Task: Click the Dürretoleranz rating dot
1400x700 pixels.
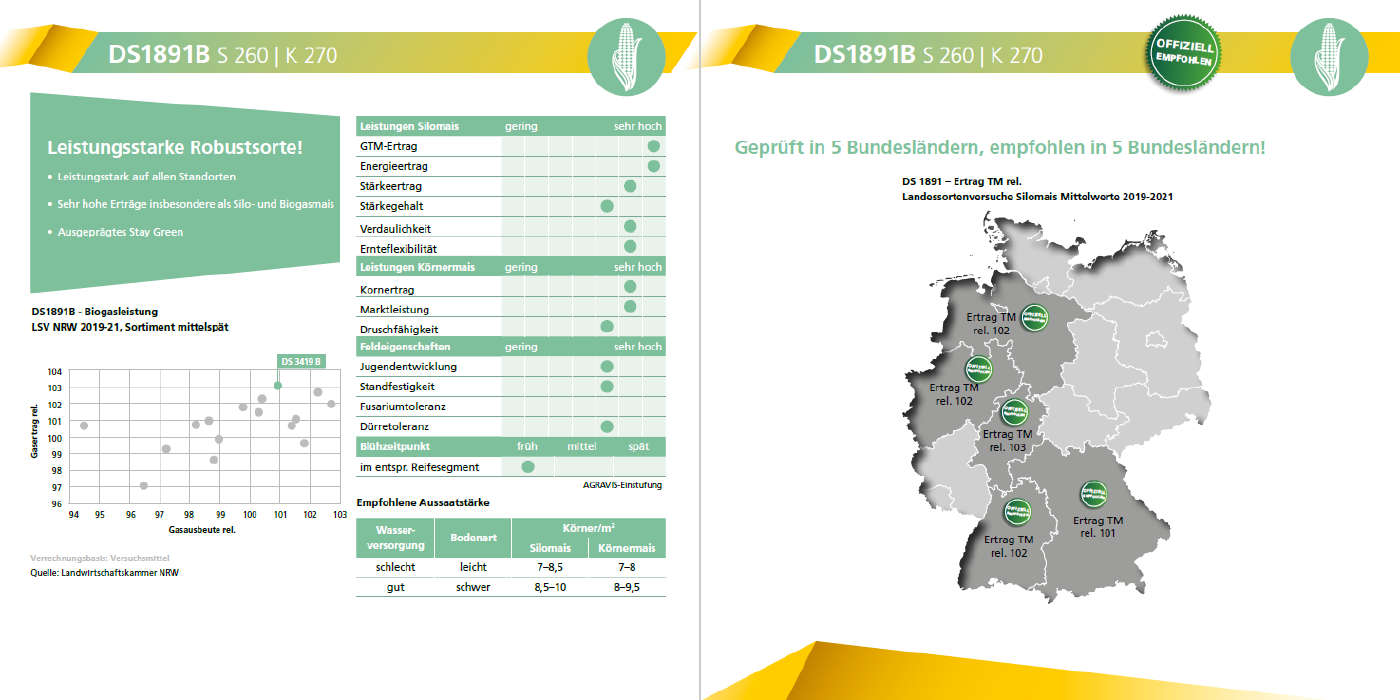Action: pyautogui.click(x=607, y=427)
